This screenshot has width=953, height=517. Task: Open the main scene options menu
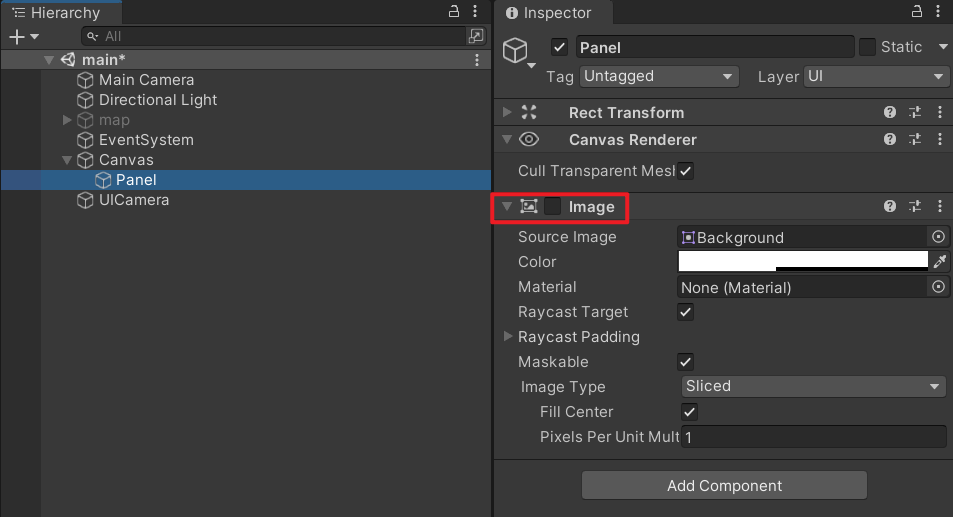[477, 60]
